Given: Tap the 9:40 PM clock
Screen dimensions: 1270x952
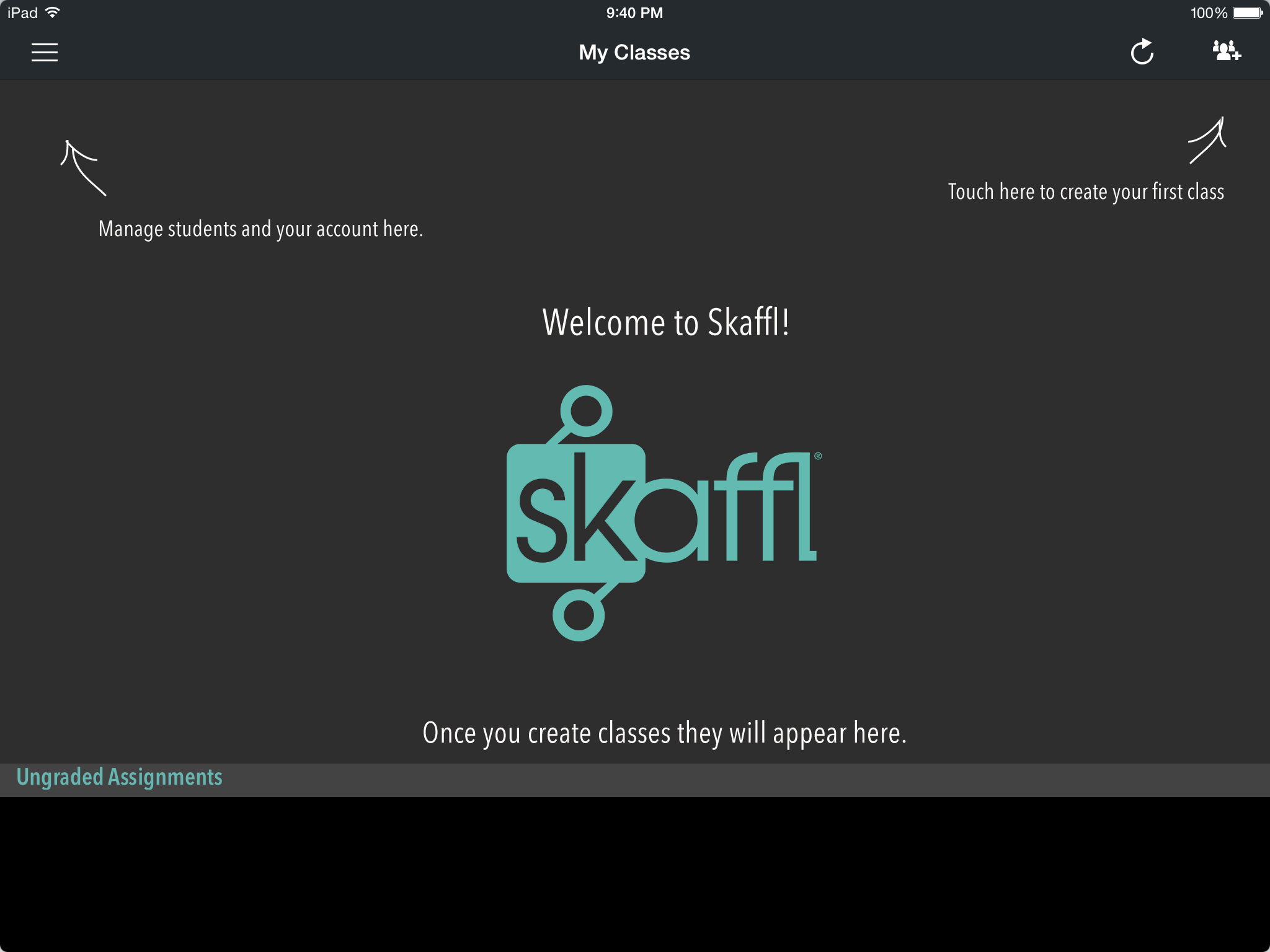Looking at the screenshot, I should [634, 13].
